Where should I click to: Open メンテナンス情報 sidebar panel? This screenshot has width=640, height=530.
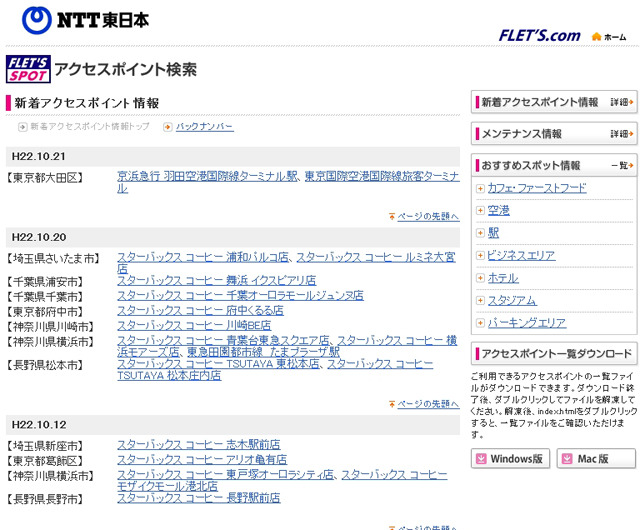pos(554,134)
